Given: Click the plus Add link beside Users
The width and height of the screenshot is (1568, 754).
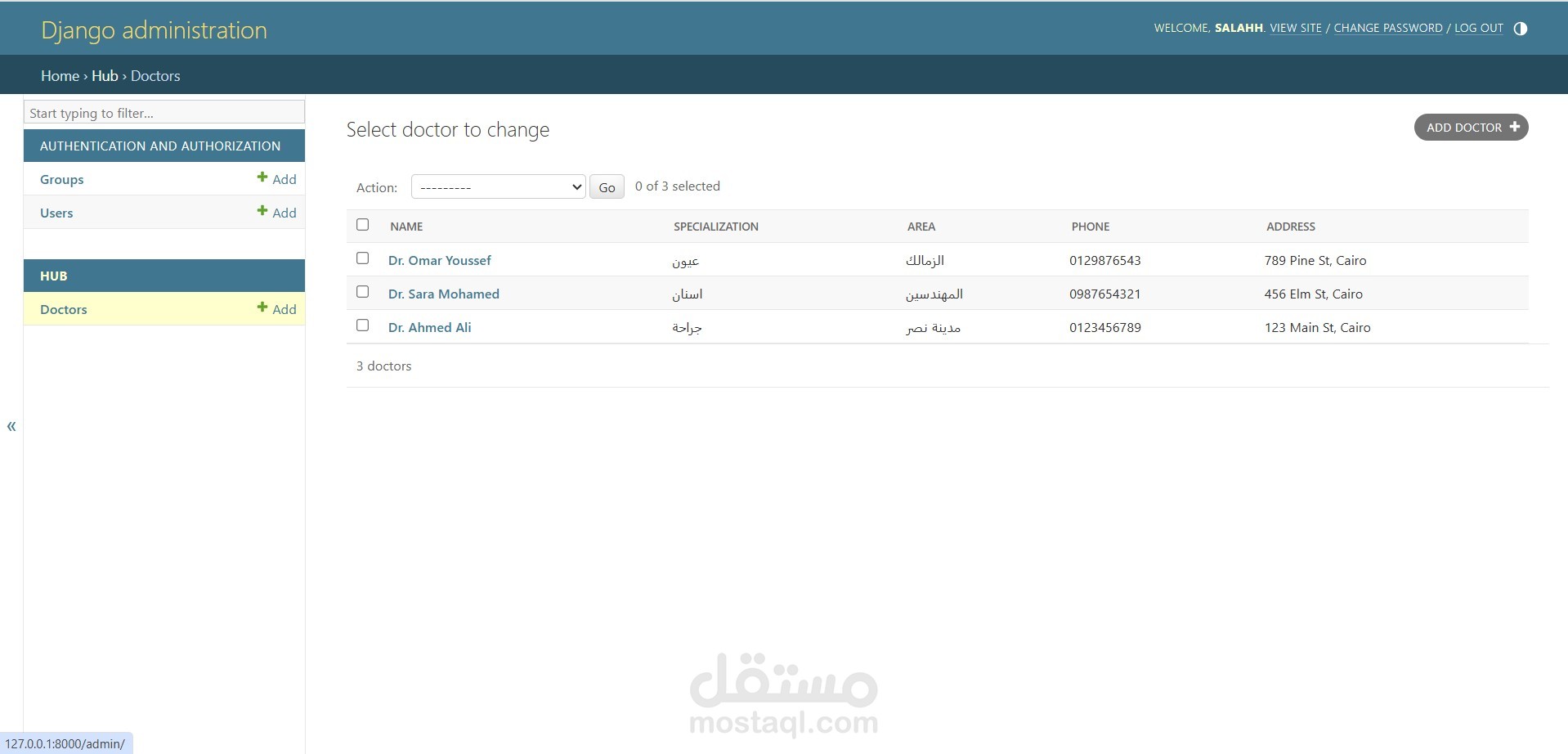Looking at the screenshot, I should (276, 213).
